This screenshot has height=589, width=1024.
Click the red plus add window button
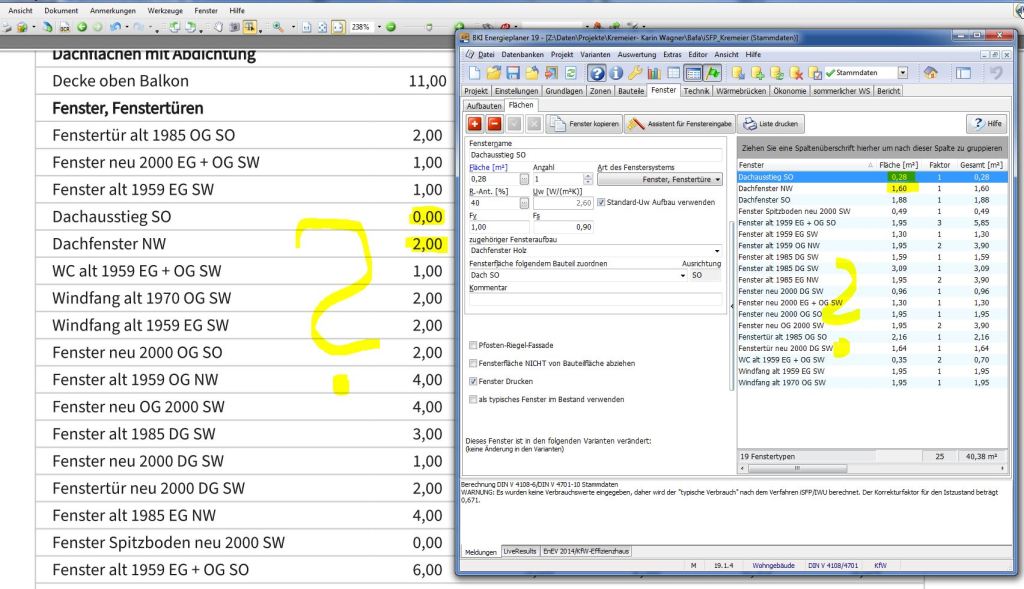(x=475, y=124)
